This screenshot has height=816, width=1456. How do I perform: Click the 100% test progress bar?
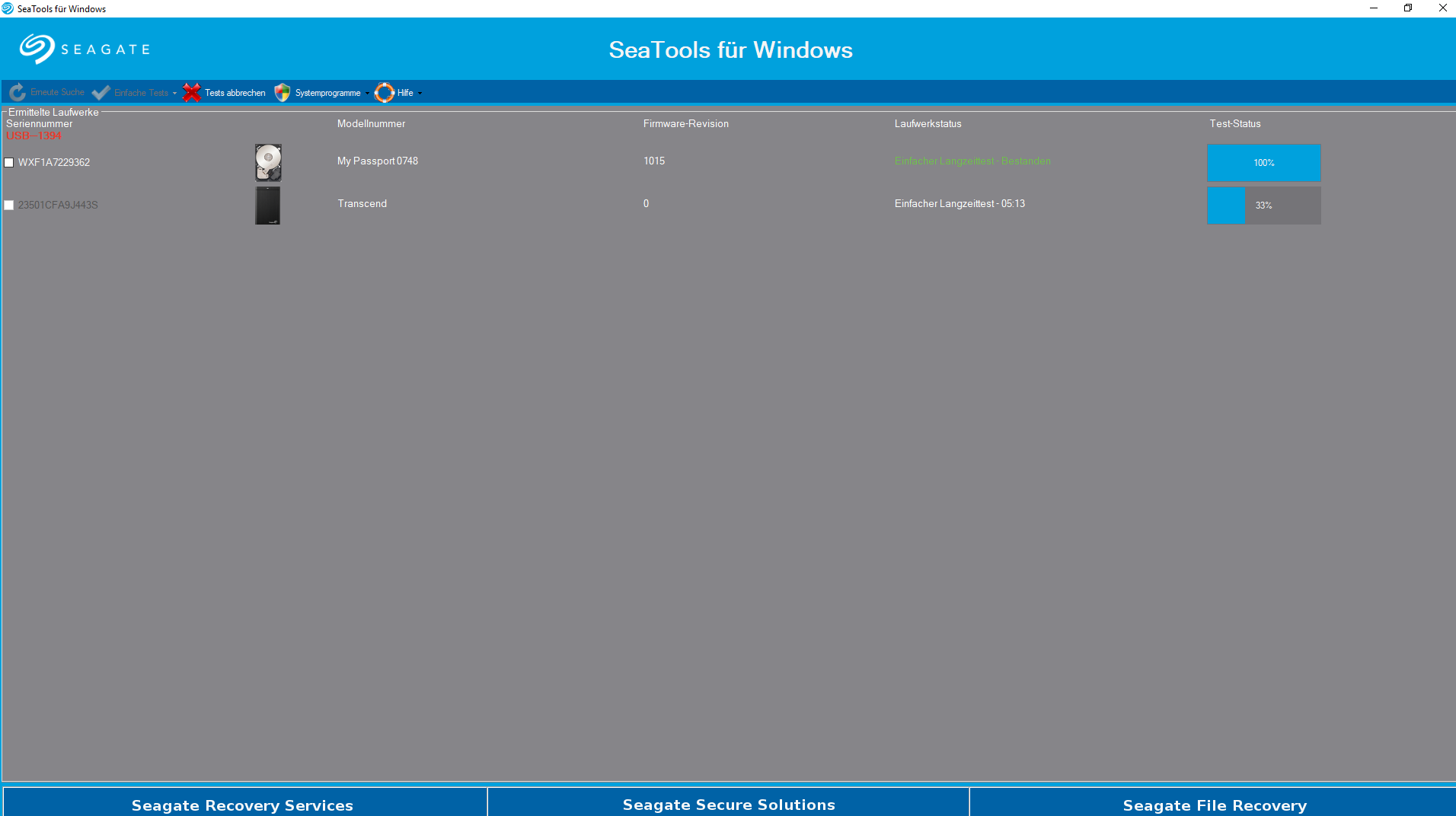click(x=1263, y=163)
